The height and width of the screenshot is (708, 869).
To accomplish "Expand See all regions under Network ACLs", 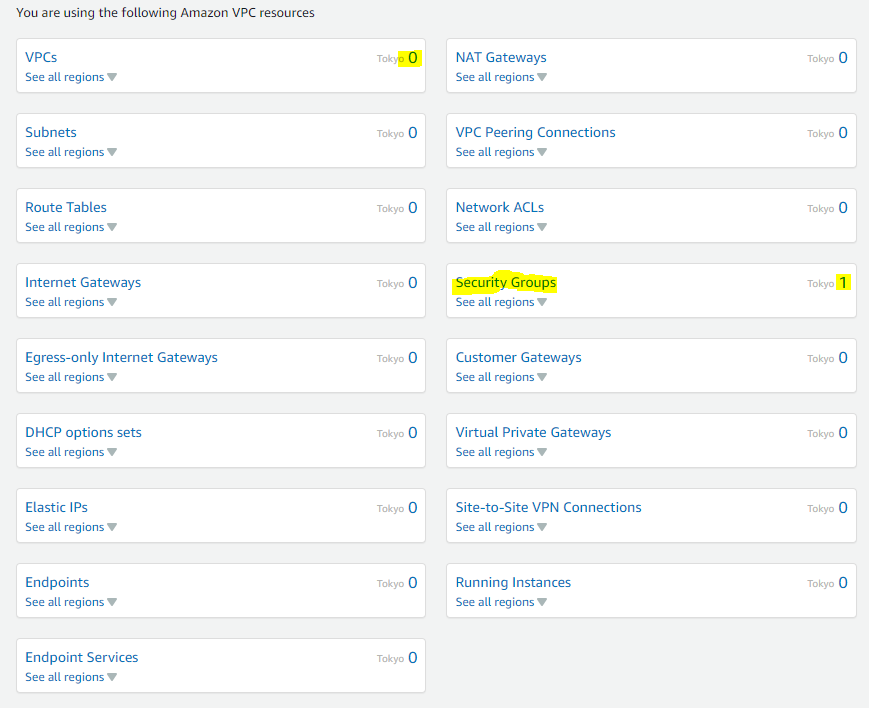I will click(x=501, y=227).
